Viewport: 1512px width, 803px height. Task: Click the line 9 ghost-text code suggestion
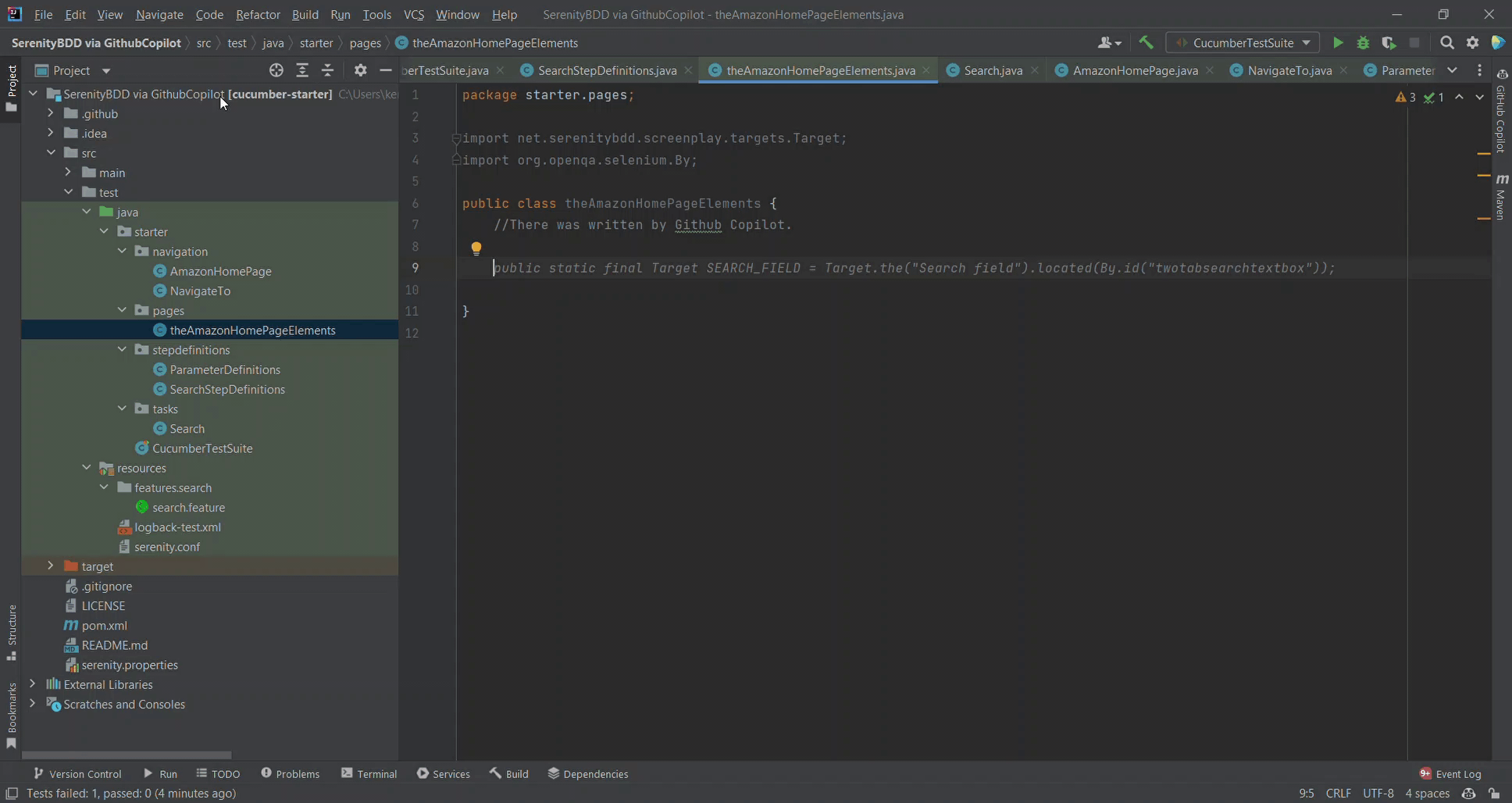(914, 268)
